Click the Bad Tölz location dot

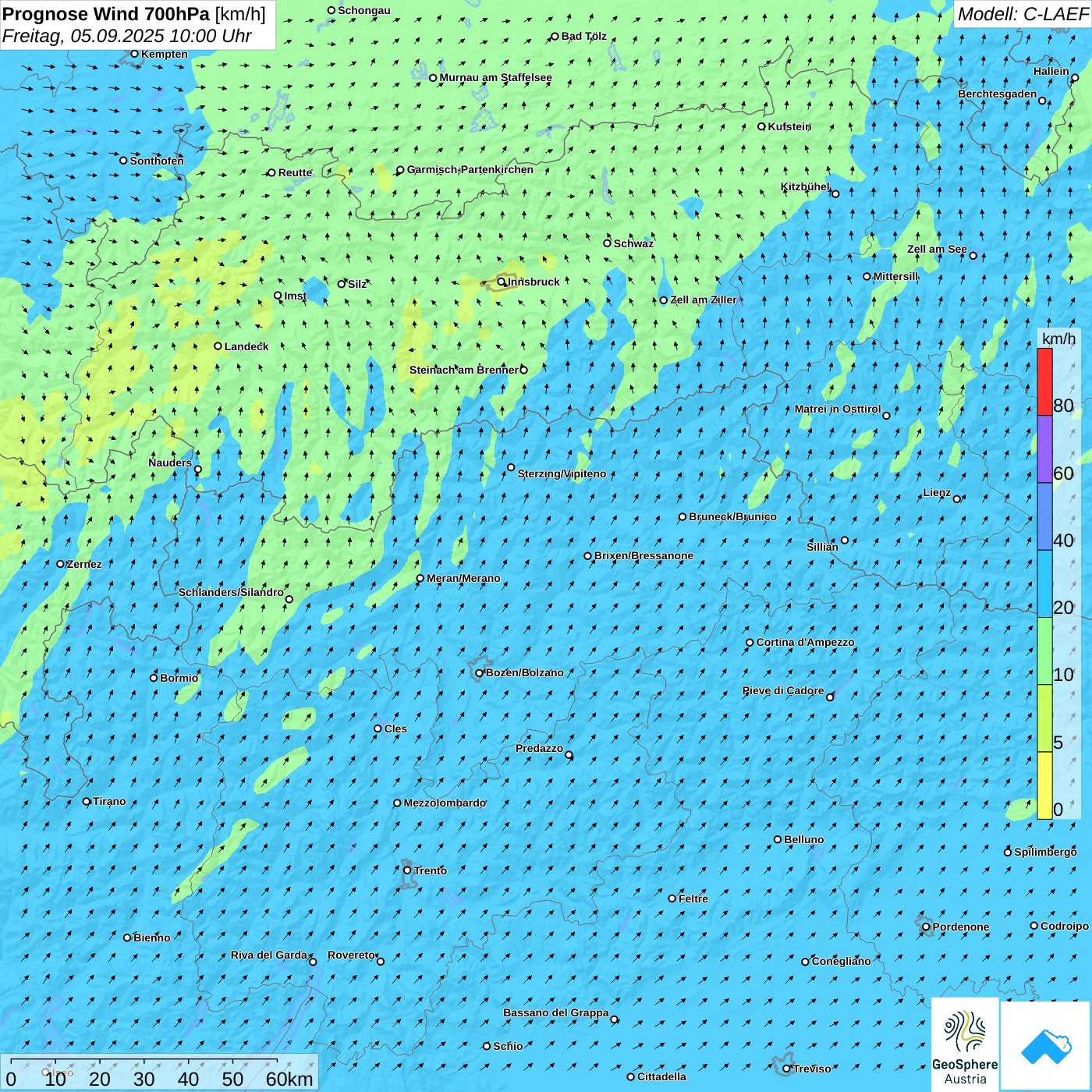click(555, 37)
